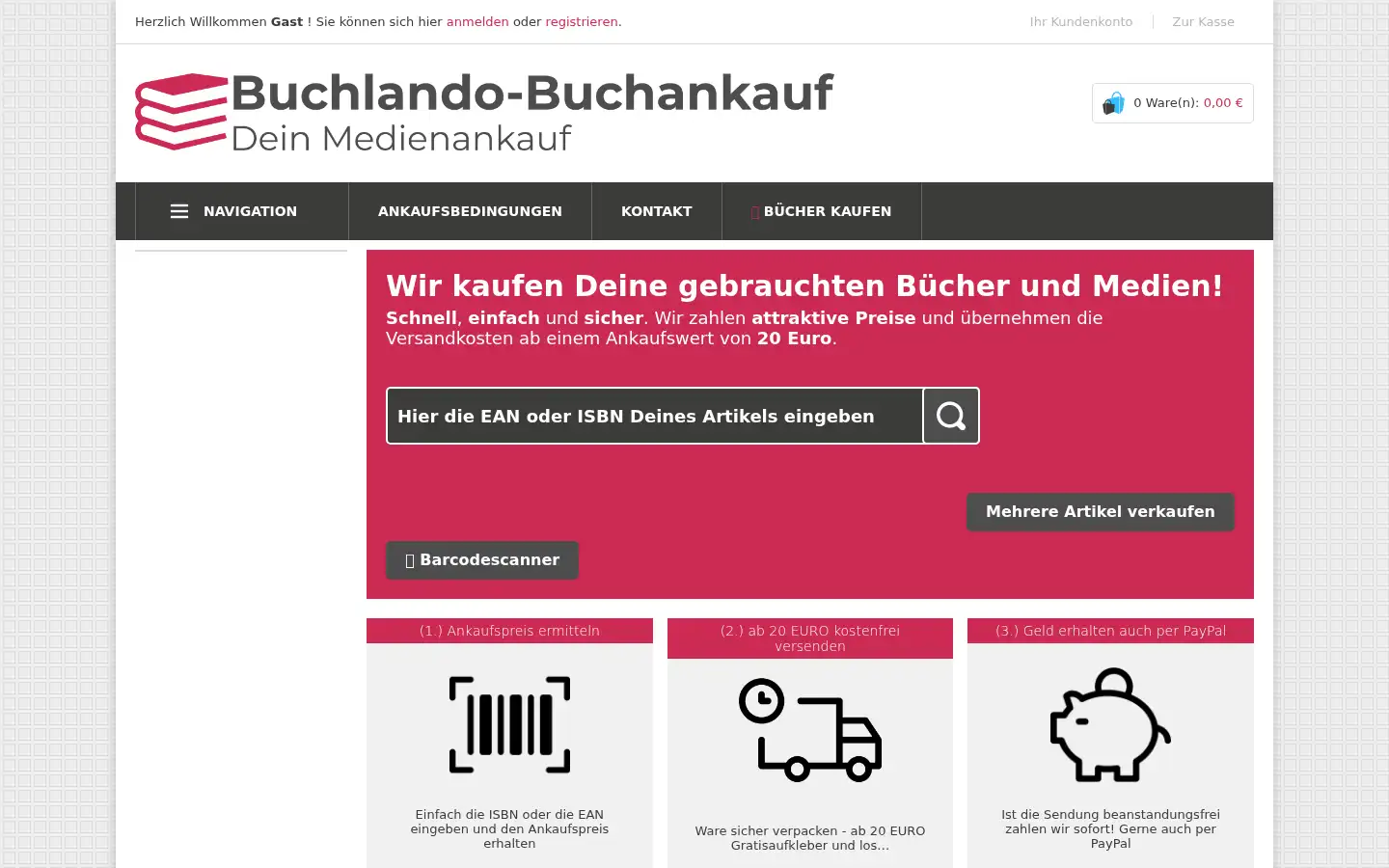This screenshot has width=1389, height=868.
Task: Open Ankaufsbedingungen page
Action: (x=470, y=211)
